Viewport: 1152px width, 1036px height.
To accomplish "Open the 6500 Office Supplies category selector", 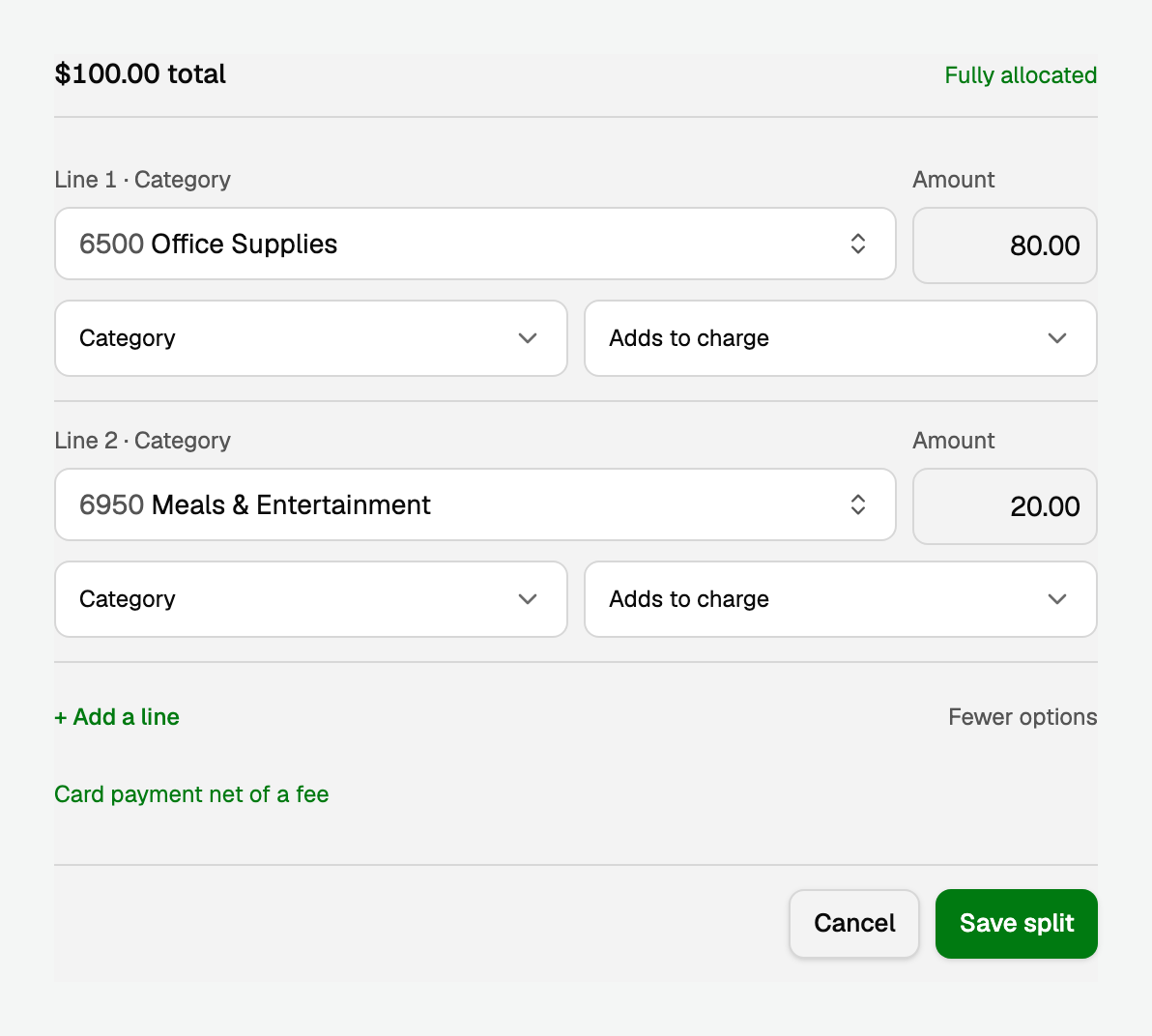I will coord(475,244).
